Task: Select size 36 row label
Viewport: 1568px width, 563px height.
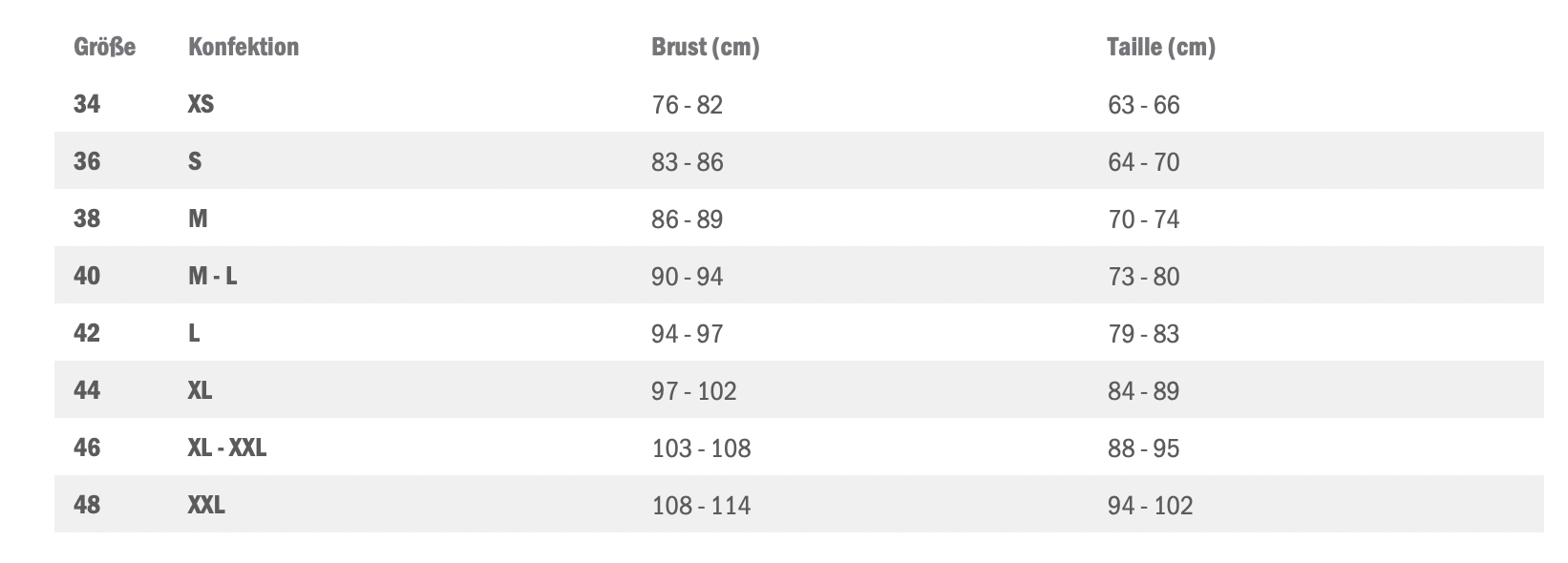Action: tap(87, 161)
